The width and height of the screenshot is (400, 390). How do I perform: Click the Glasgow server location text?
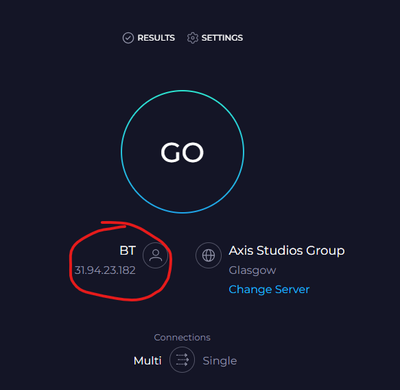pos(252,270)
